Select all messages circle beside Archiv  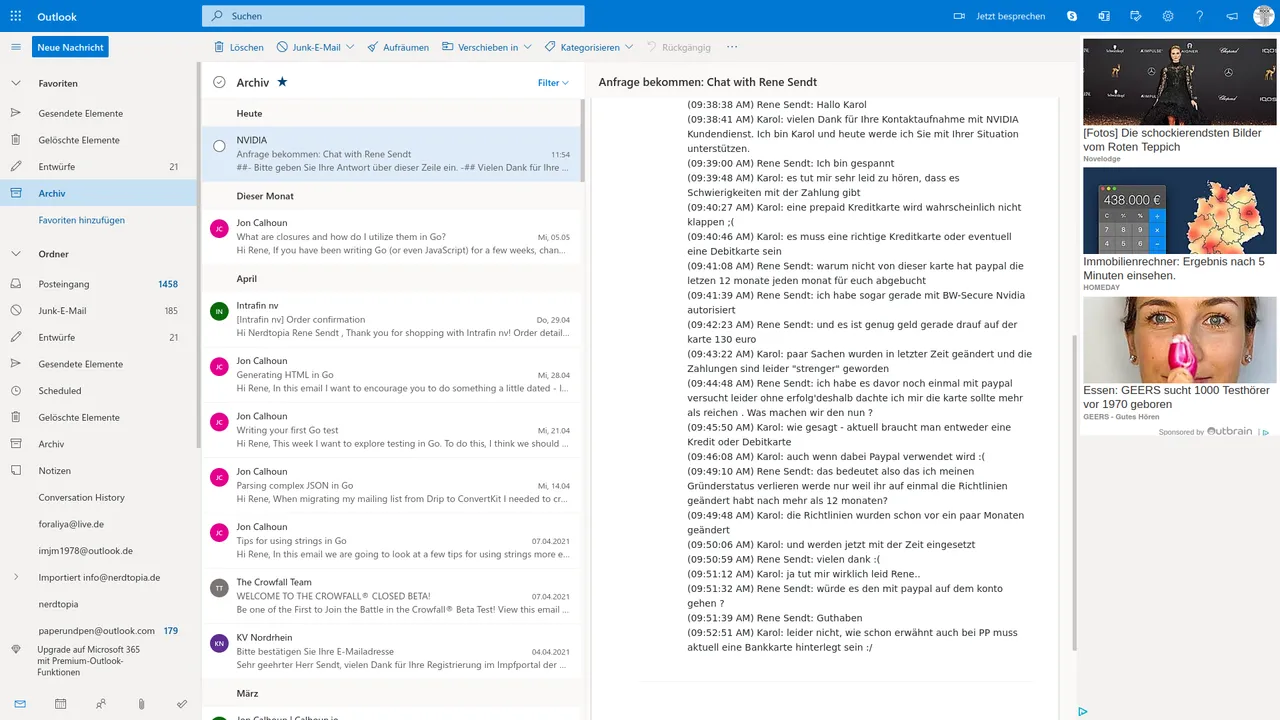click(219, 82)
